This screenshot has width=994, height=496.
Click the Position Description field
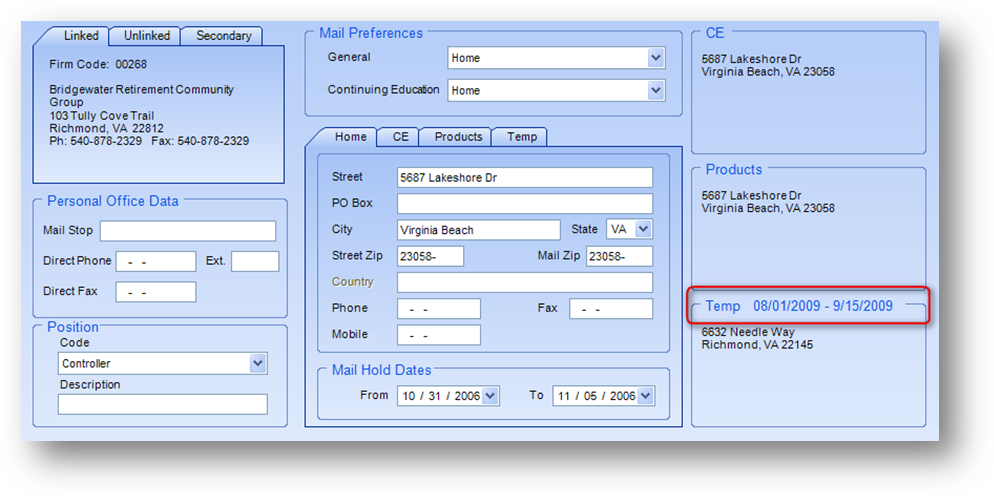coord(162,404)
